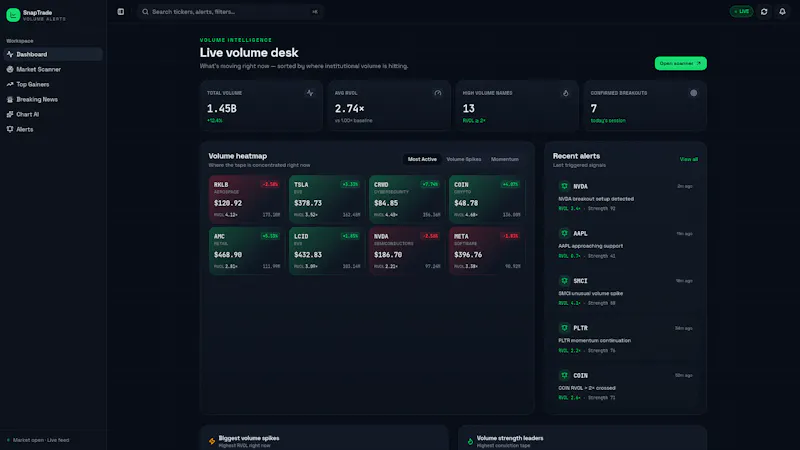Click the Alerts sidebar icon
Screen dimensions: 800x450
10,130
